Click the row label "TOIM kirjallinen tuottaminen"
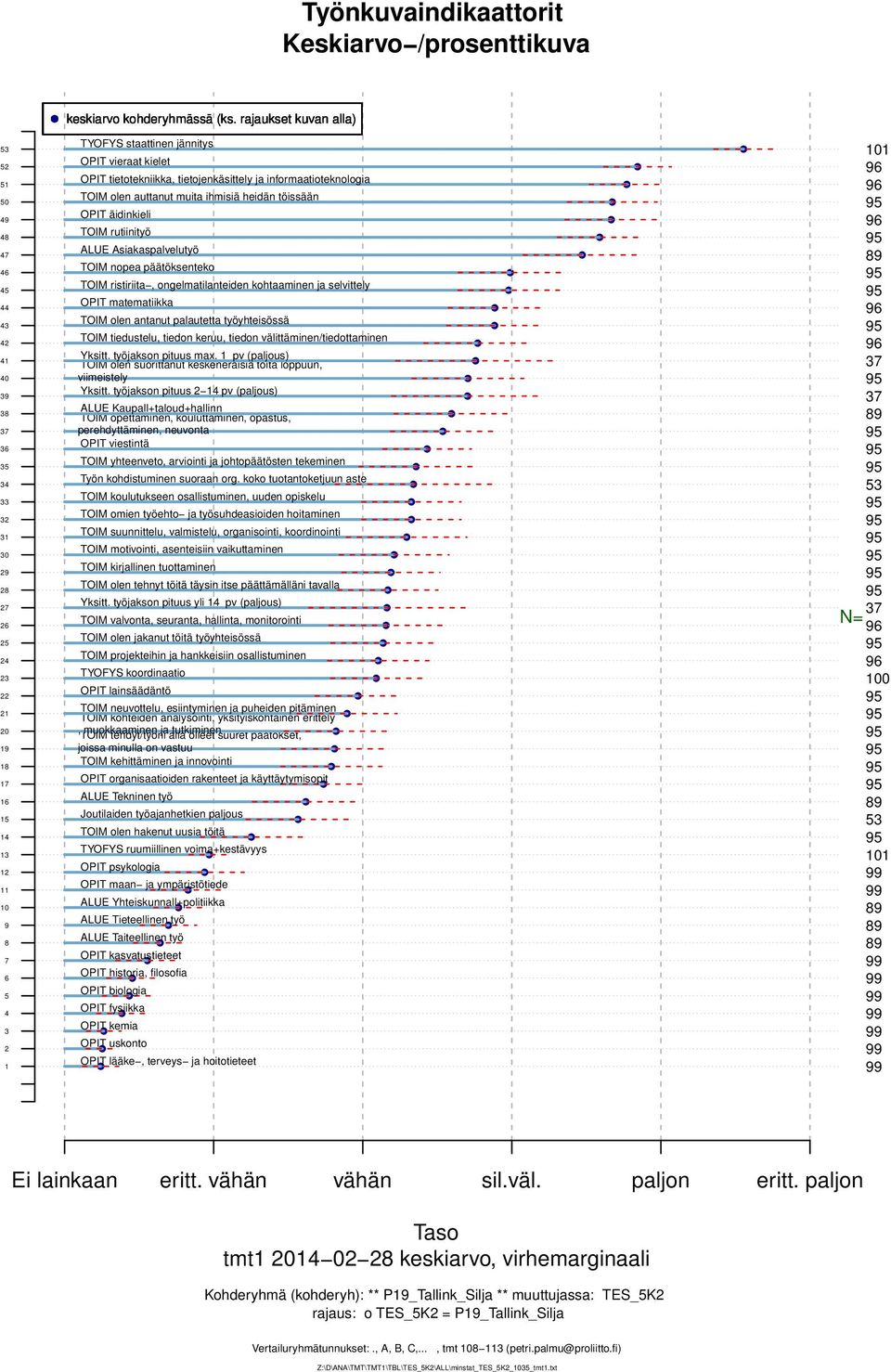 tap(148, 567)
